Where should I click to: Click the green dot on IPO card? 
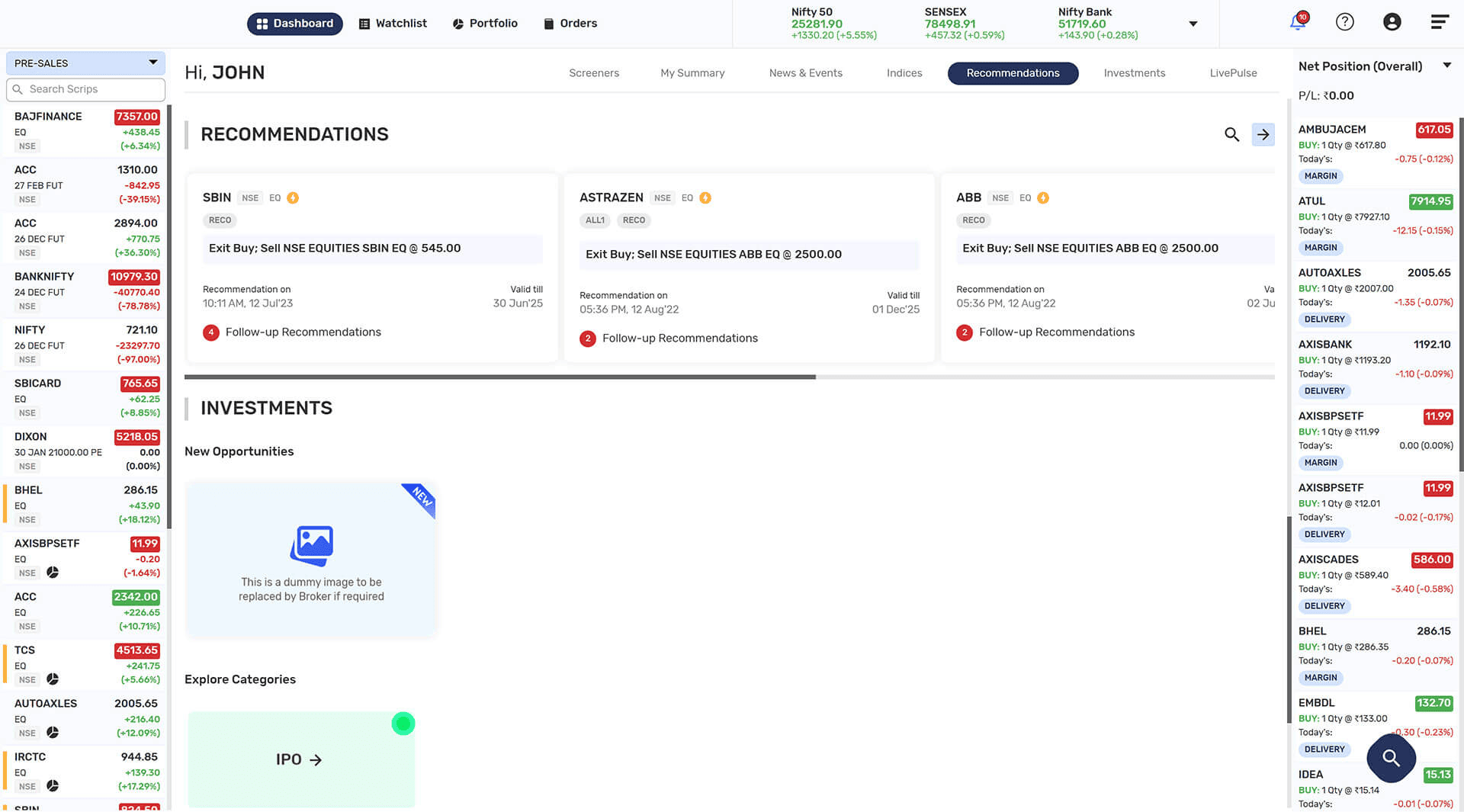coord(403,724)
